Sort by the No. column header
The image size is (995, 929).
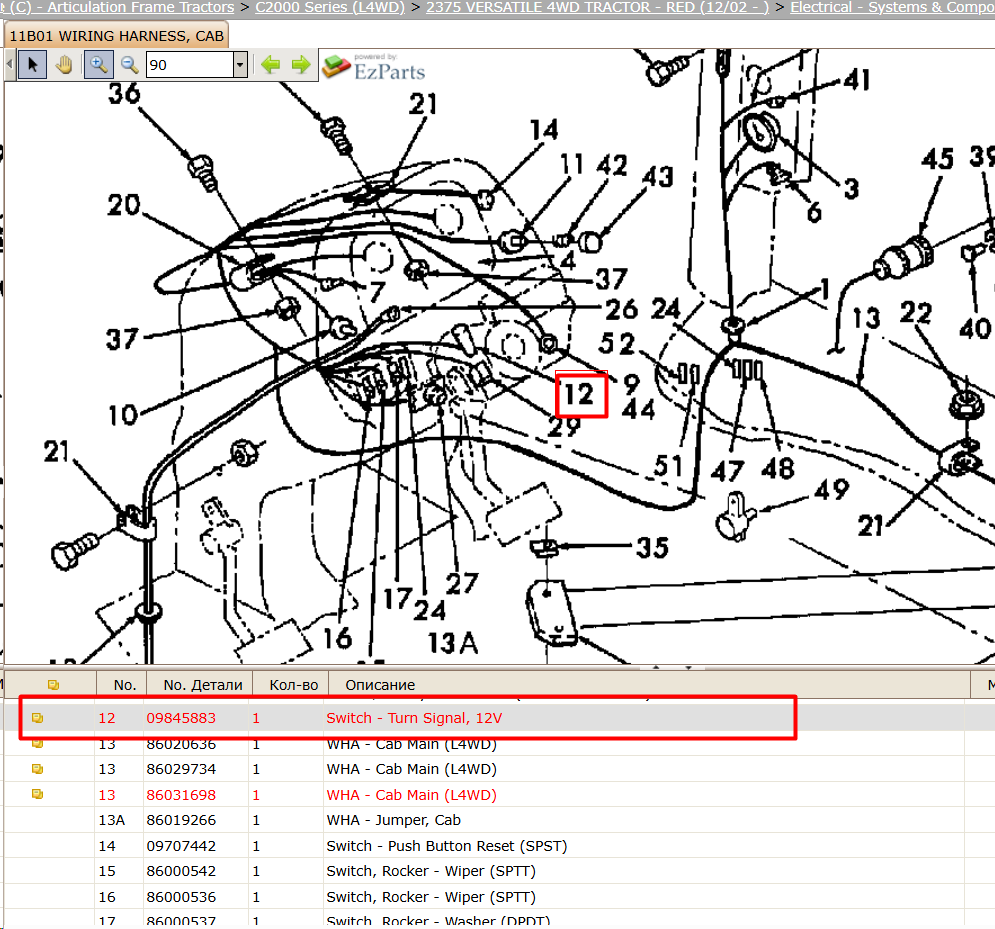(x=124, y=685)
